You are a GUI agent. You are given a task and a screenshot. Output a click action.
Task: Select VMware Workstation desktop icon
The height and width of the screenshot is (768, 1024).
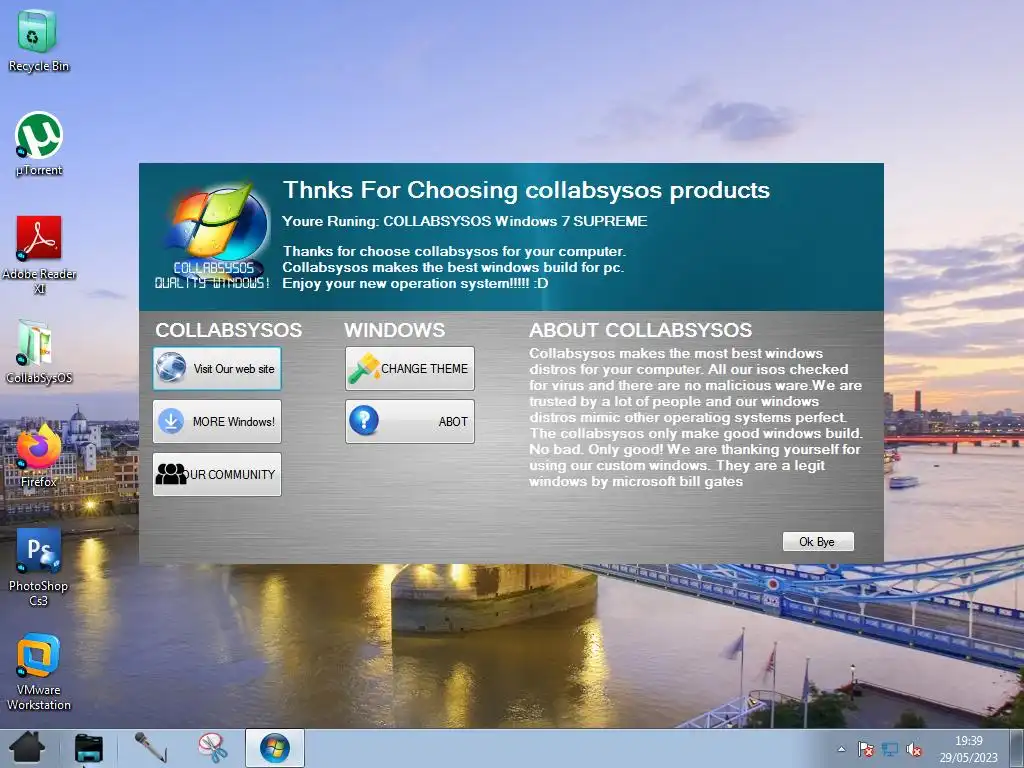coord(39,671)
